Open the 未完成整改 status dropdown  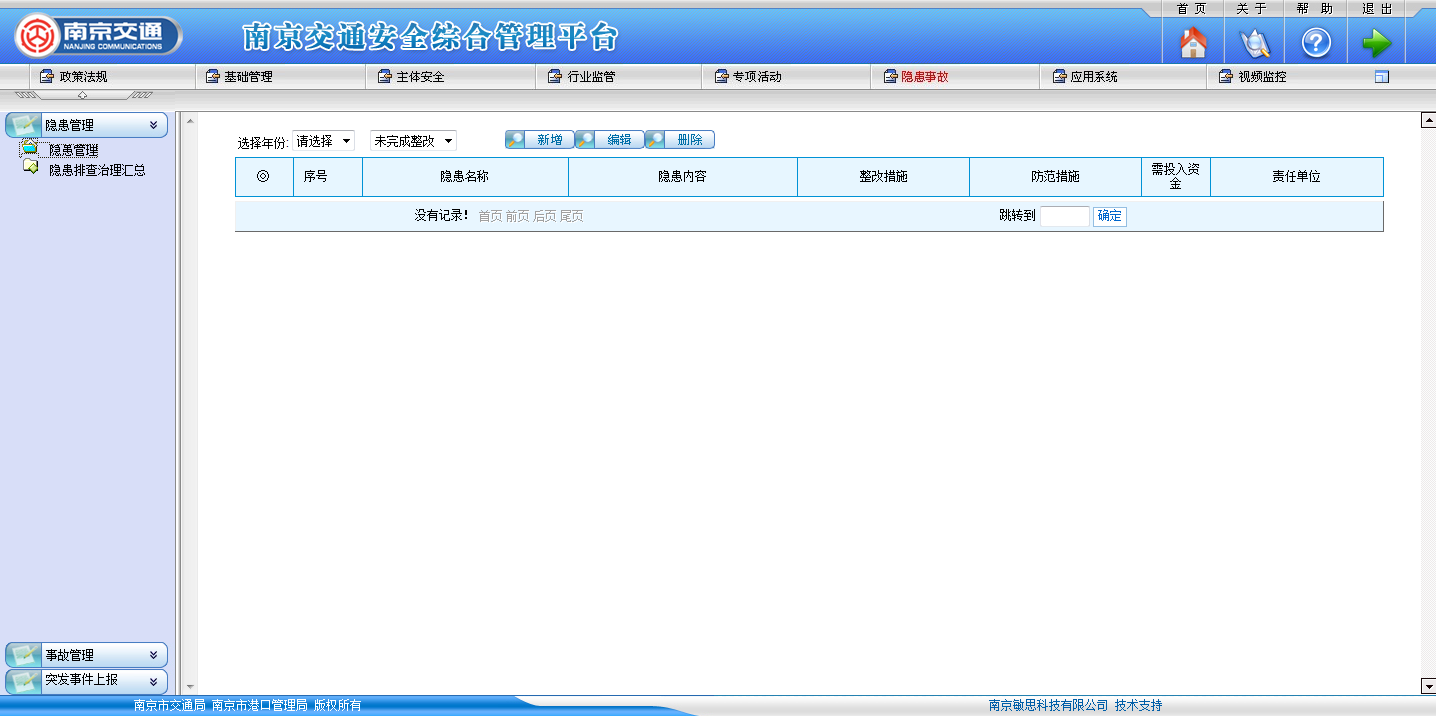(x=413, y=141)
